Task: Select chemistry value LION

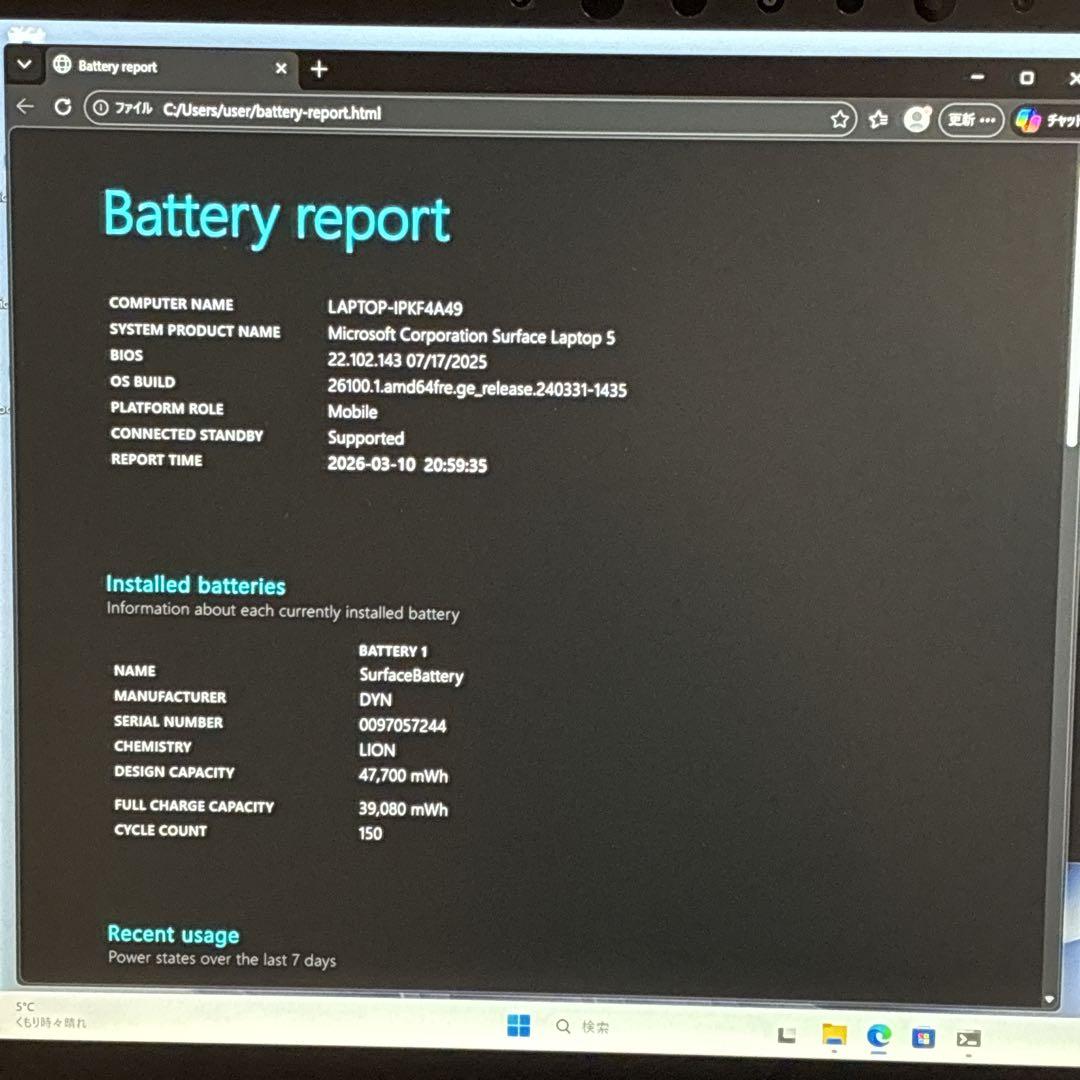Action: point(377,750)
